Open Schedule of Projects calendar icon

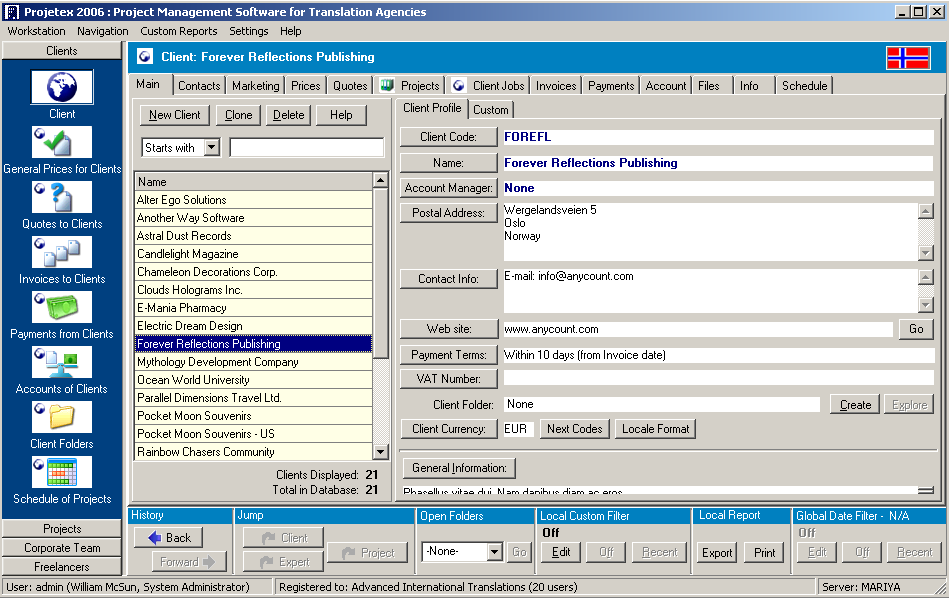(62, 472)
